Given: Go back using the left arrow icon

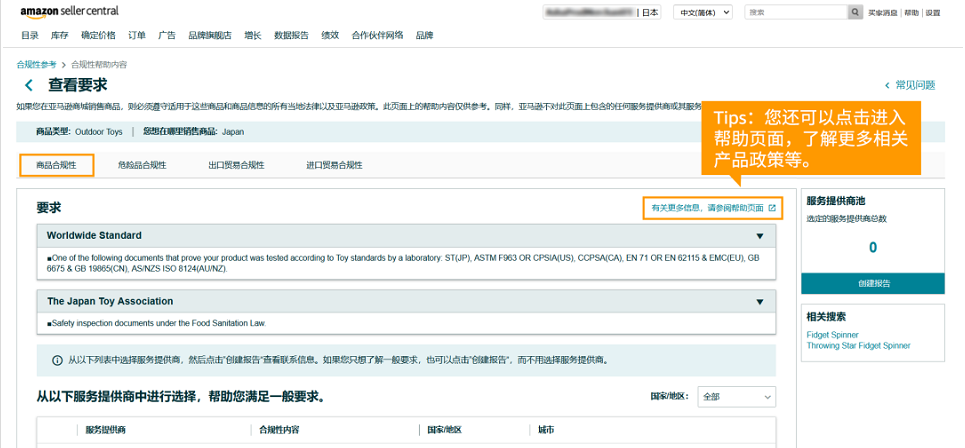Looking at the screenshot, I should click(x=29, y=86).
